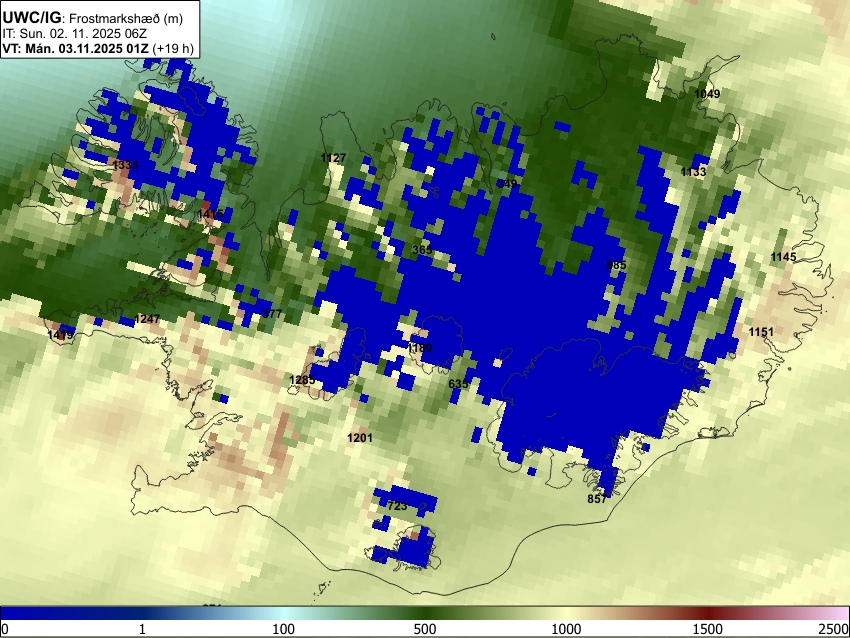
Task: Click the "Frostmarkshæð (m)" title text
Action: tap(126, 18)
